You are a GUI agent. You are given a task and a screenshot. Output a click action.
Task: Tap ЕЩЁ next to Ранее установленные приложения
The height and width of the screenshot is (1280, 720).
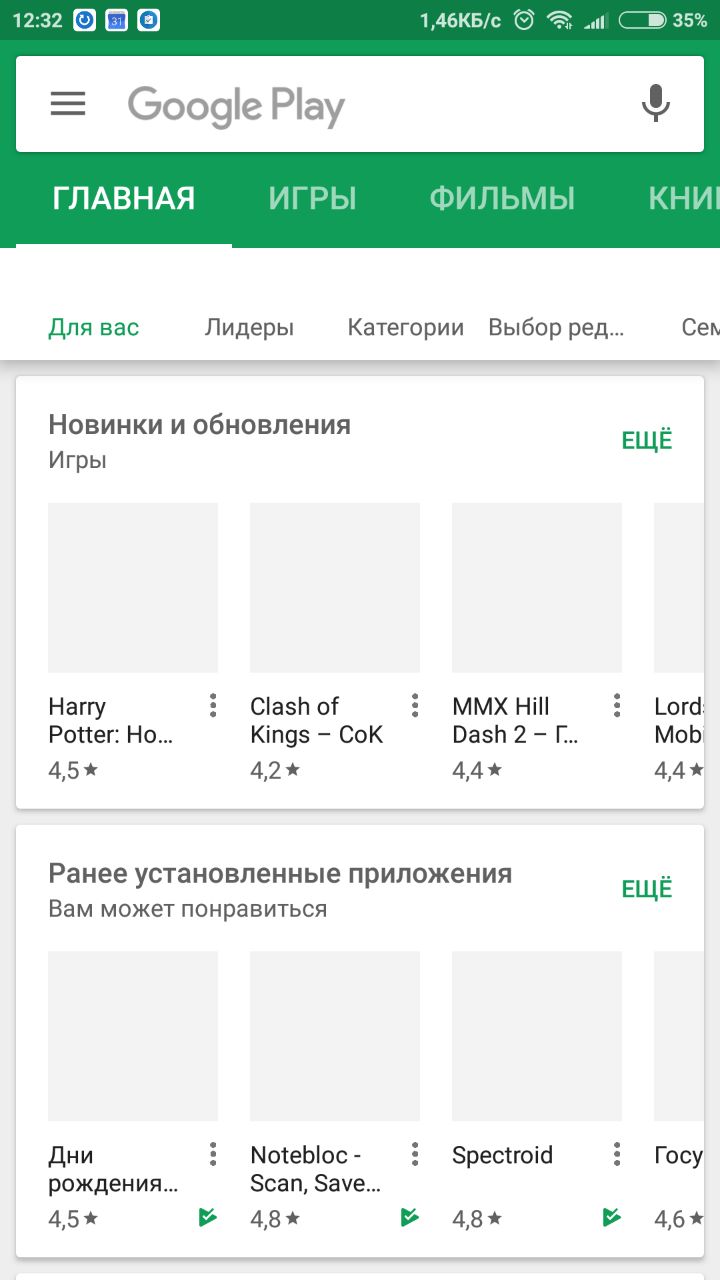click(647, 889)
